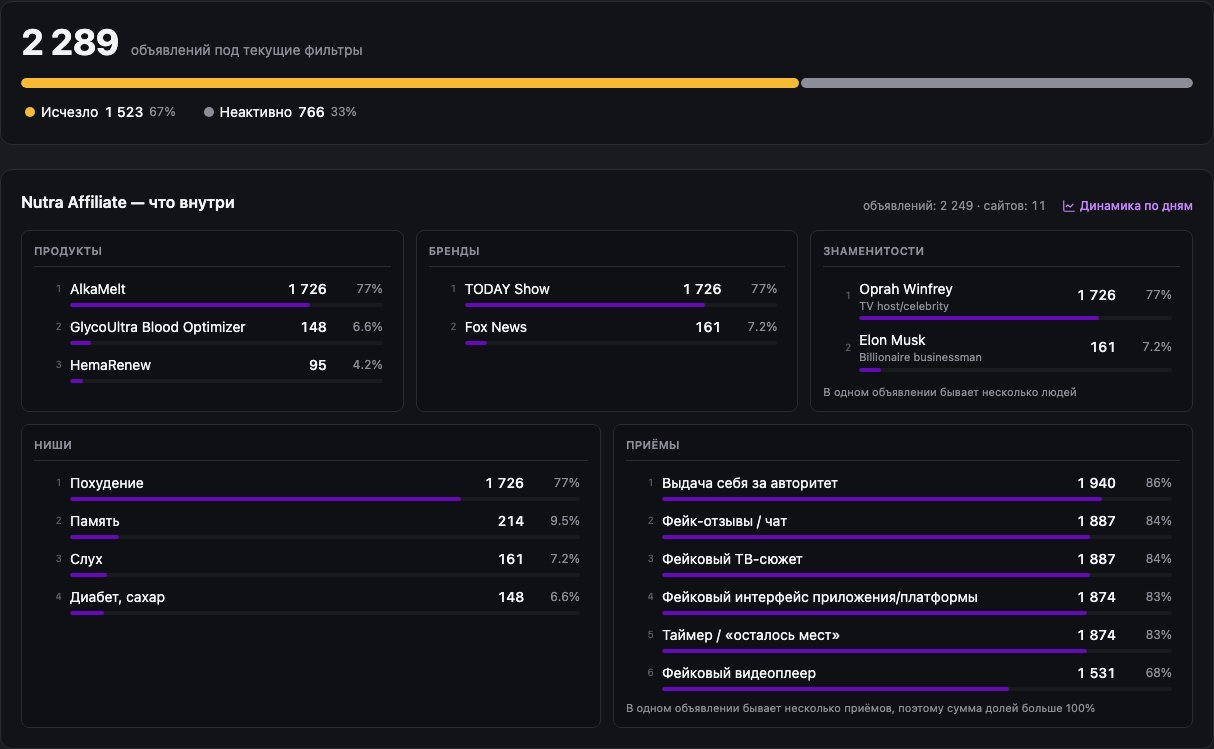This screenshot has width=1214, height=749.
Task: Click the «Nutra Affiliate — что внутри» heading
Action: pos(128,203)
